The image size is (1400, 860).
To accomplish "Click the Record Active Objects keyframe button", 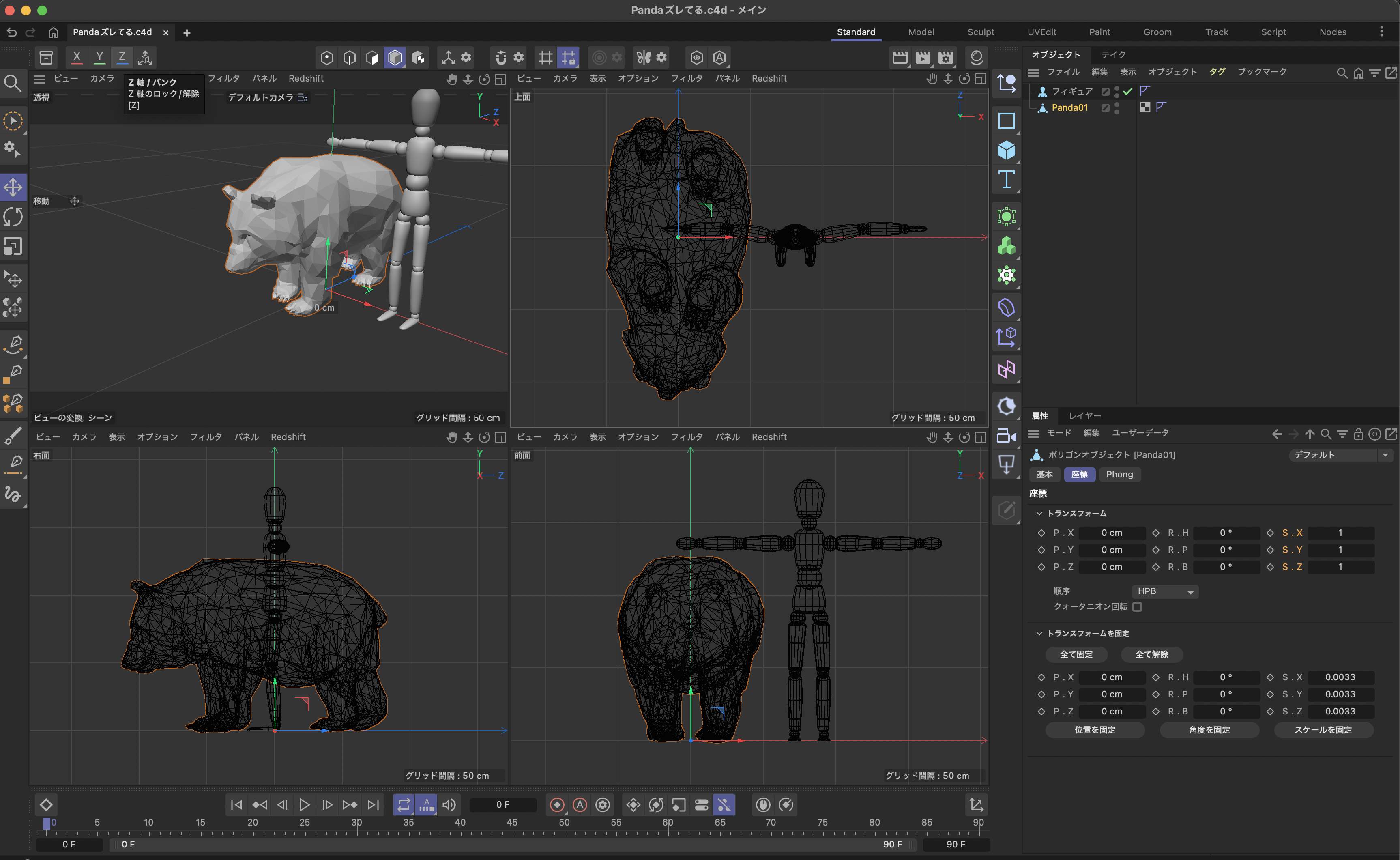I will click(557, 804).
